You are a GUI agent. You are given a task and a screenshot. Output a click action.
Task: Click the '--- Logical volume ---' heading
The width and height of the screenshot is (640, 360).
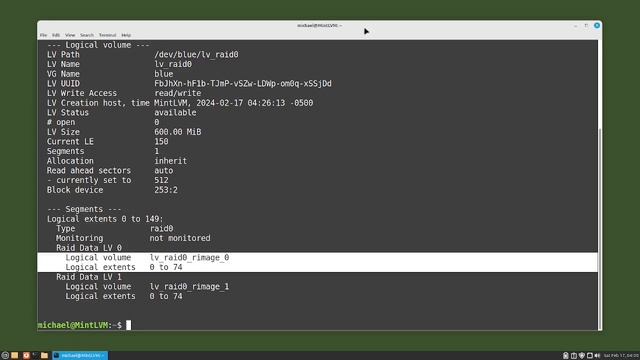click(98, 45)
